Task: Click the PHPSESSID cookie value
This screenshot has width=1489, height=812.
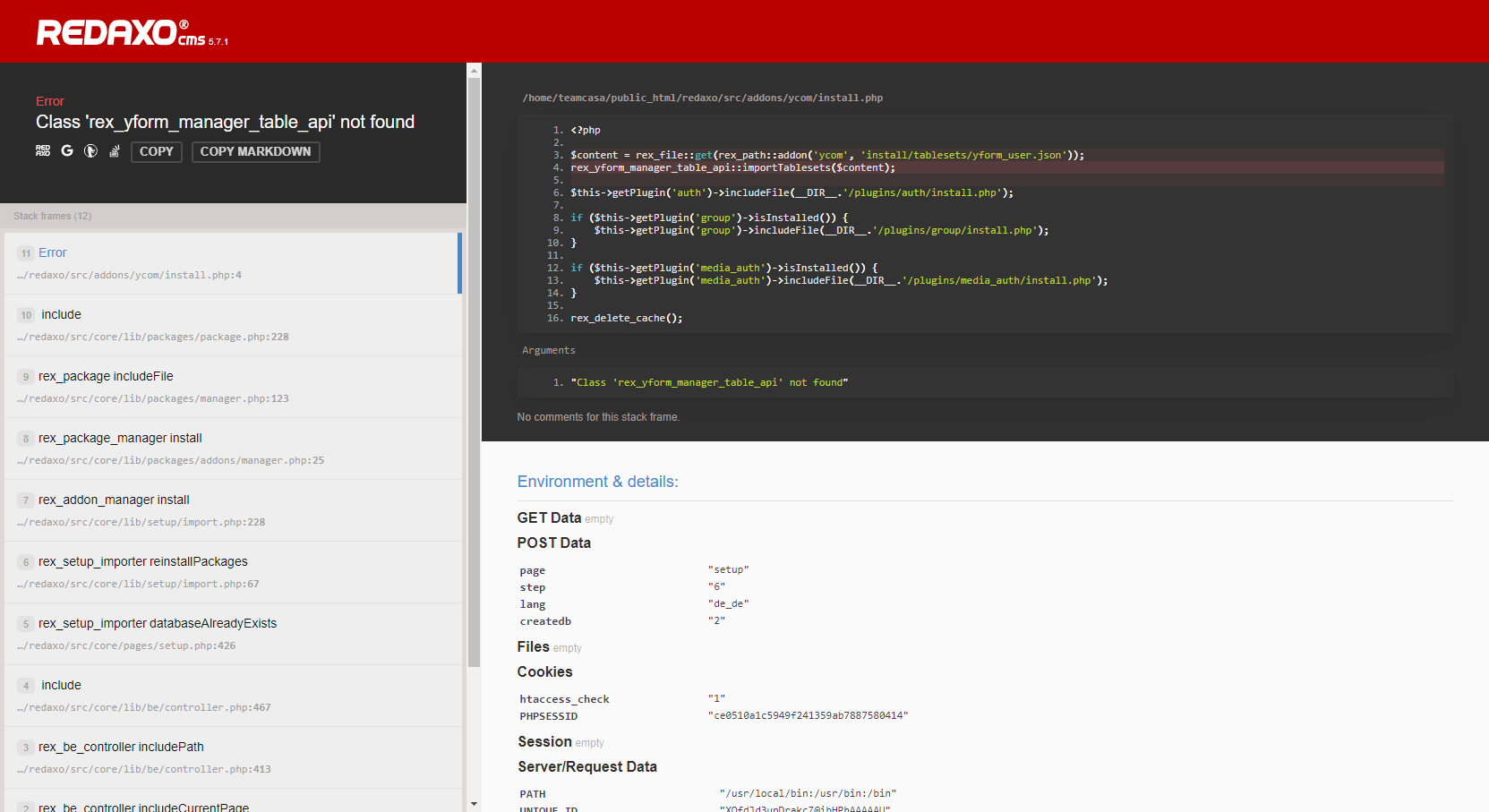Action: tap(808, 715)
